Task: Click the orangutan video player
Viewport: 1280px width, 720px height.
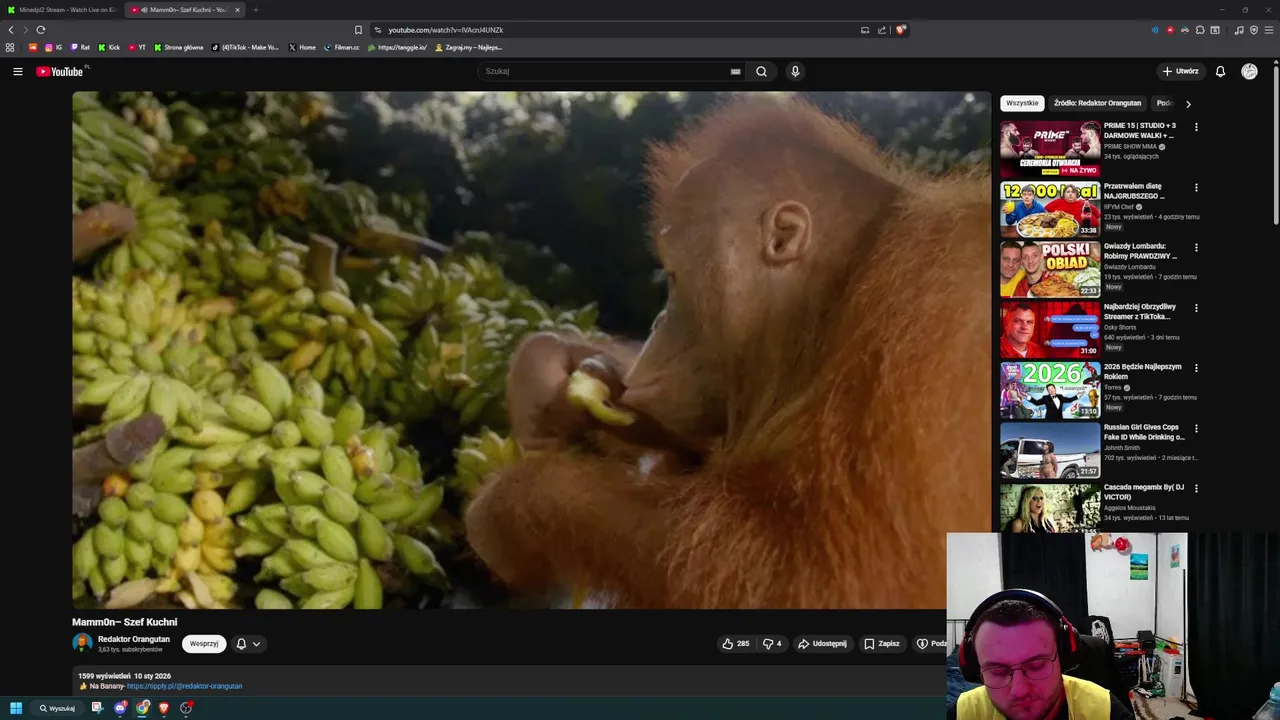Action: tap(531, 350)
